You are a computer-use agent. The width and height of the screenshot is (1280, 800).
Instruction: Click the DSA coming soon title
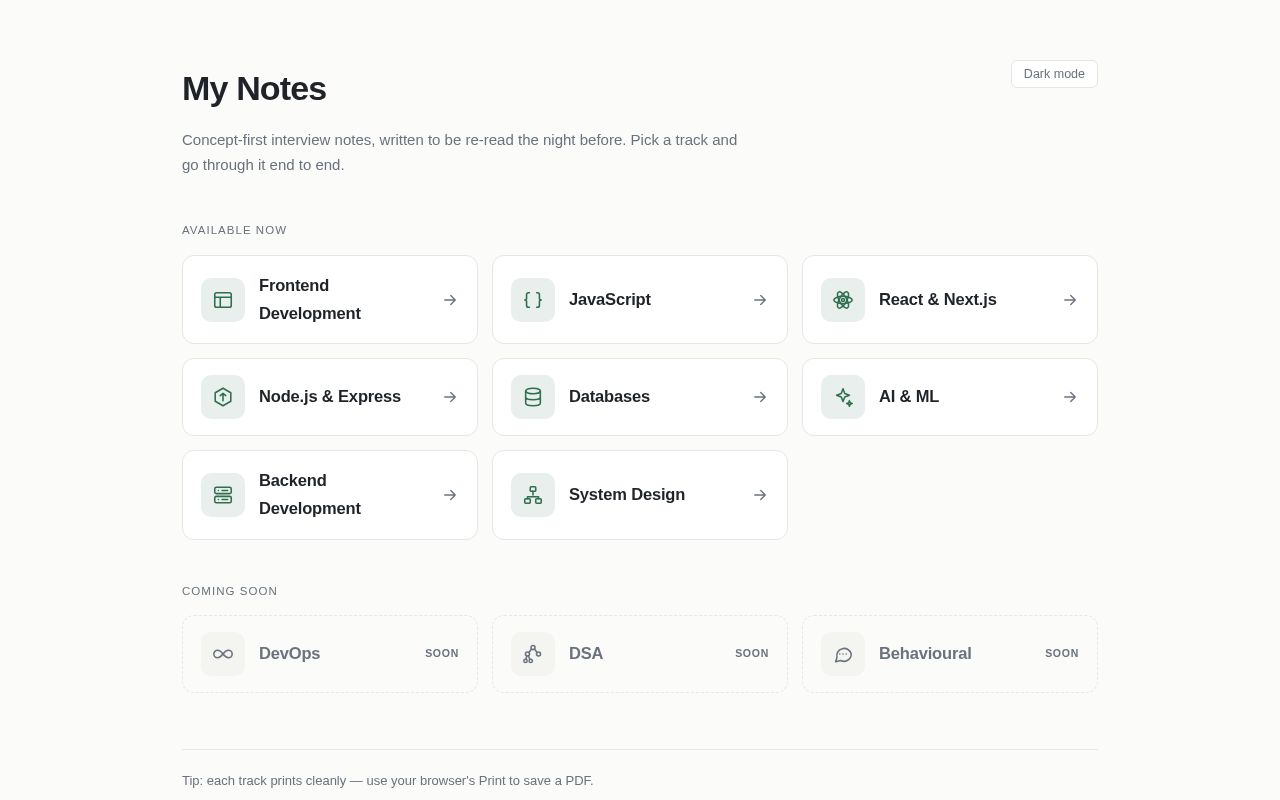click(x=586, y=654)
